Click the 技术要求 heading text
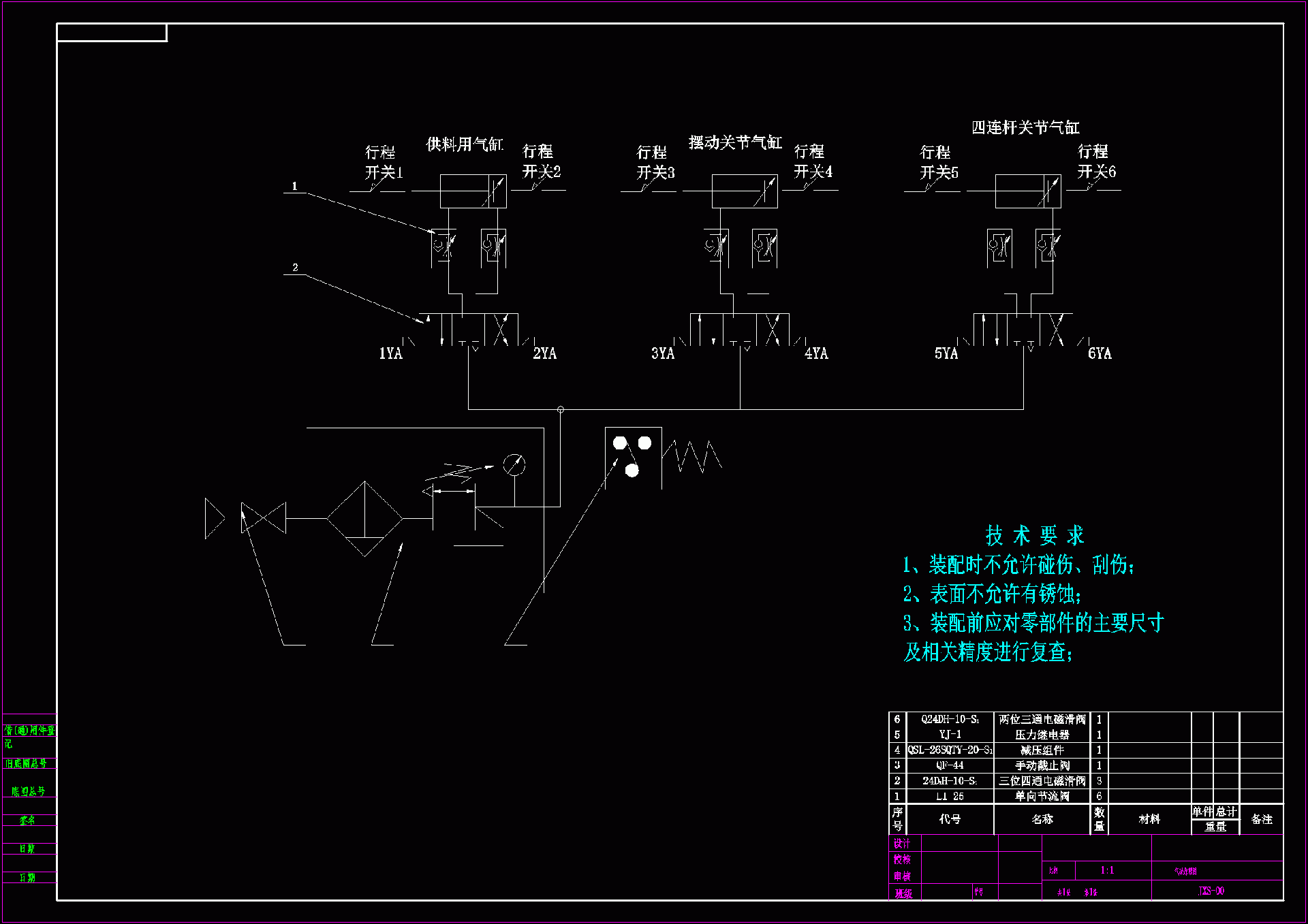 point(1034,536)
